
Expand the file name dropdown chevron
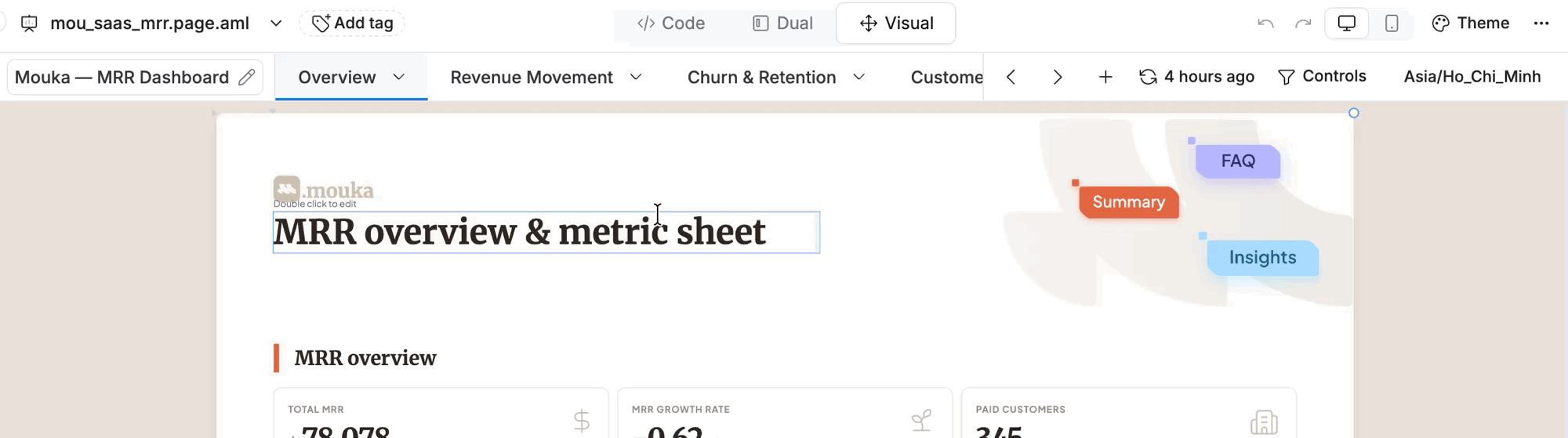(276, 24)
